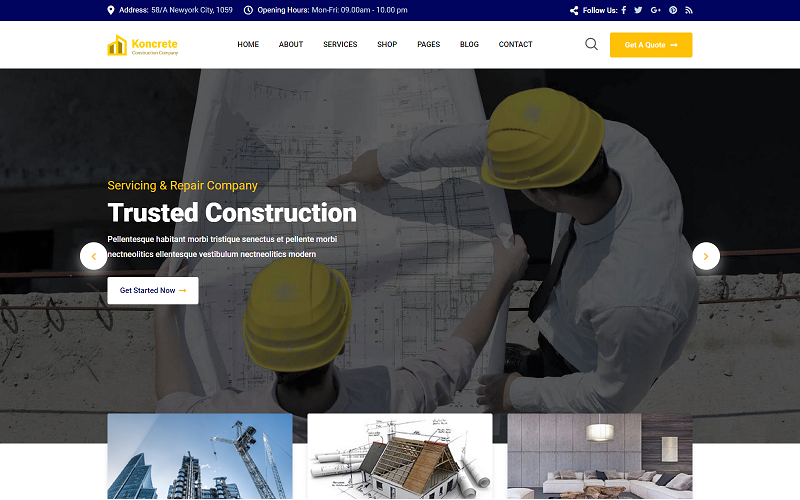Open the Pinterest social link
800x500 pixels.
[673, 10]
